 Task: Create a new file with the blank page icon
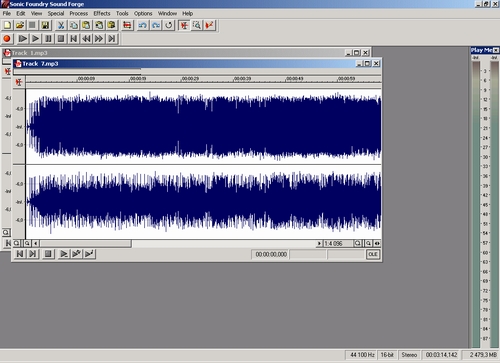tap(7, 25)
